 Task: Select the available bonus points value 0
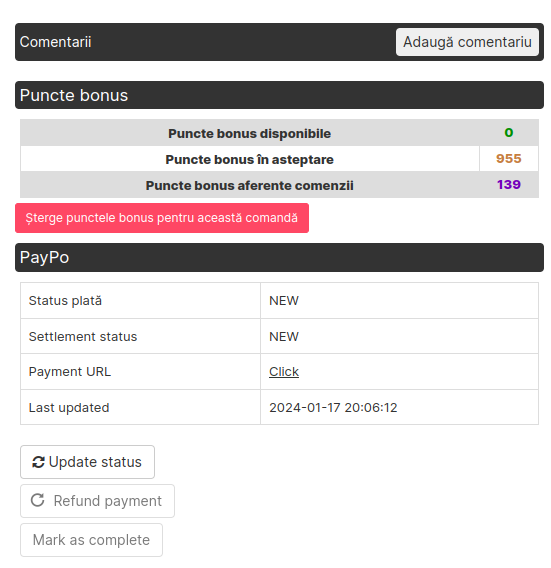pyautogui.click(x=509, y=133)
